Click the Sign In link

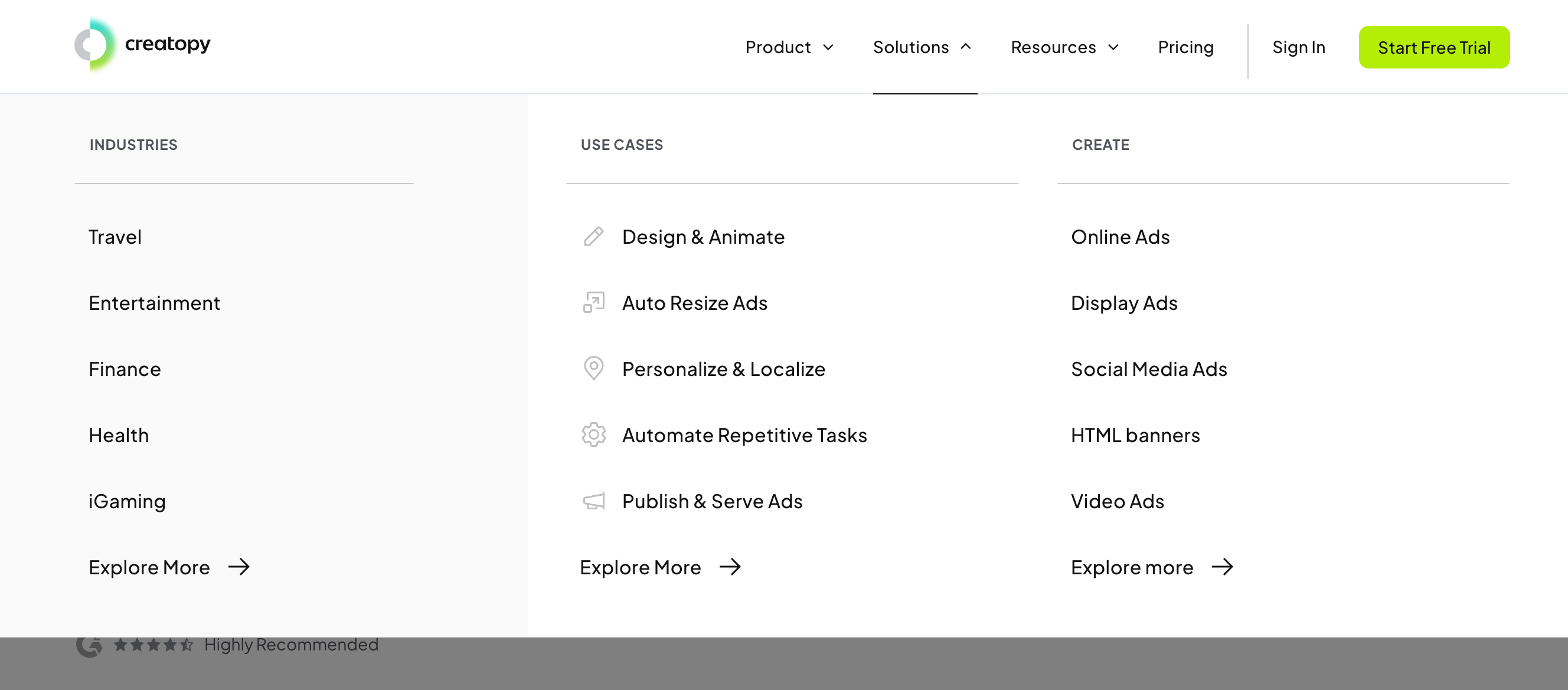tap(1298, 47)
